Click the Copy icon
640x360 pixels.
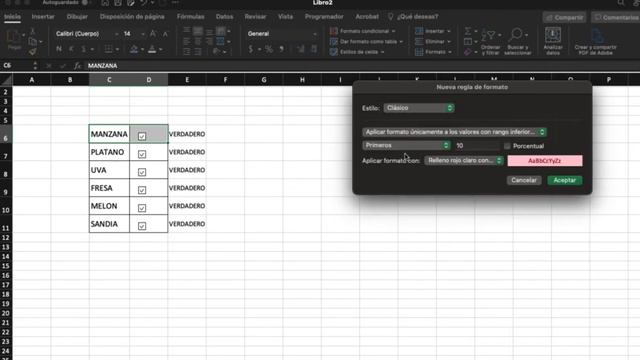[x=33, y=41]
